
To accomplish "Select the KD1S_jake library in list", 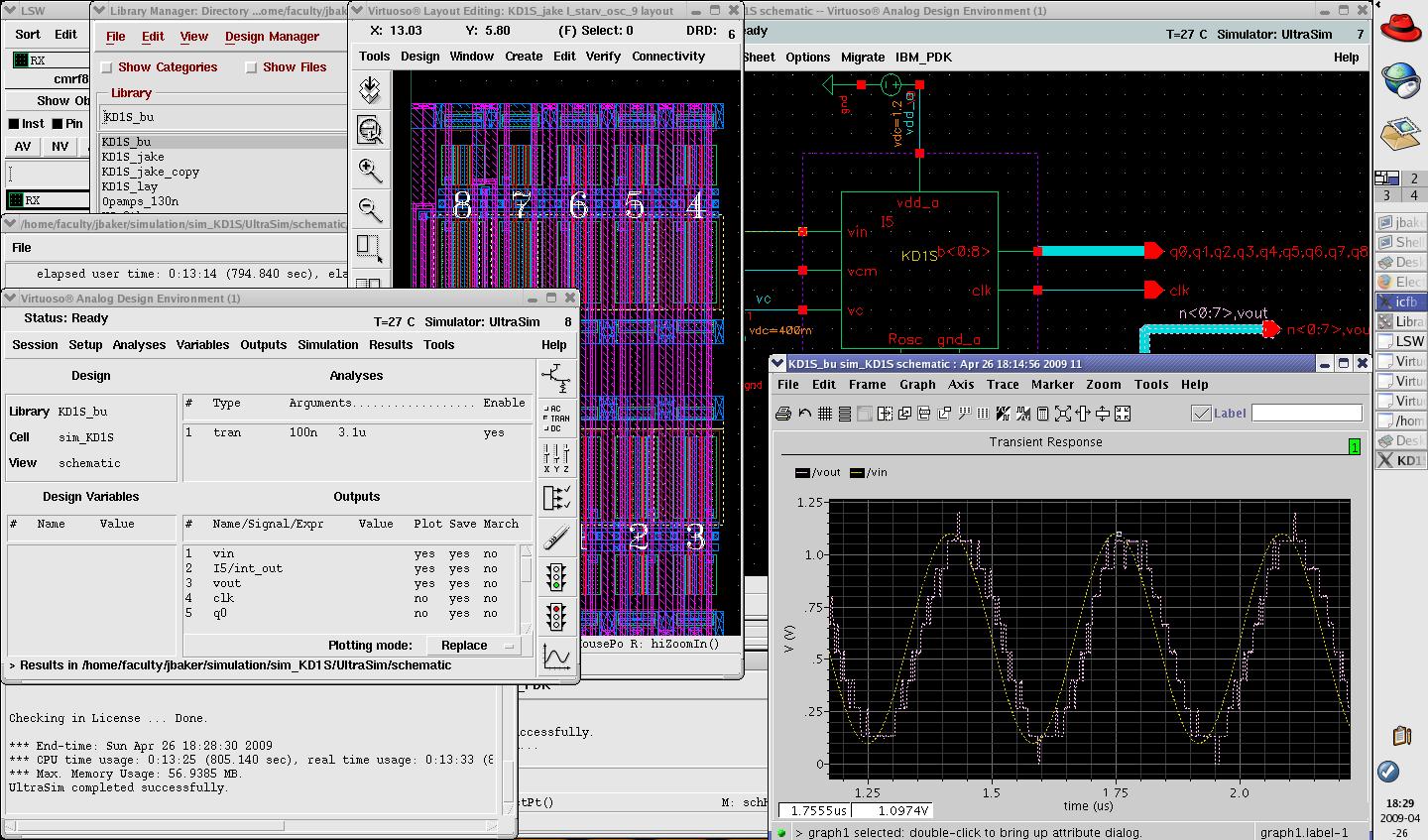I will (133, 157).
